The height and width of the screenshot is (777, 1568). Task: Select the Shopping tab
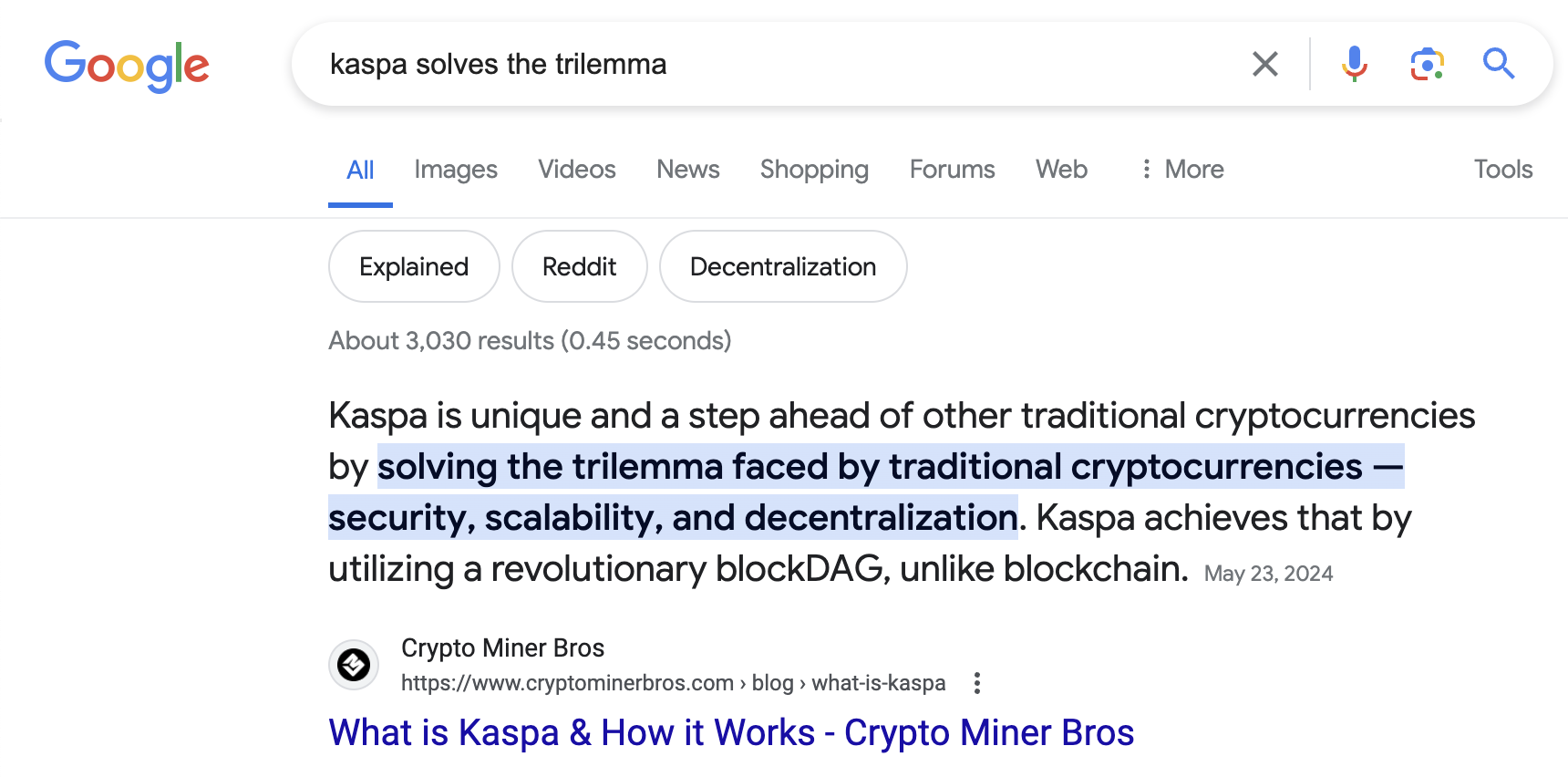(x=814, y=170)
